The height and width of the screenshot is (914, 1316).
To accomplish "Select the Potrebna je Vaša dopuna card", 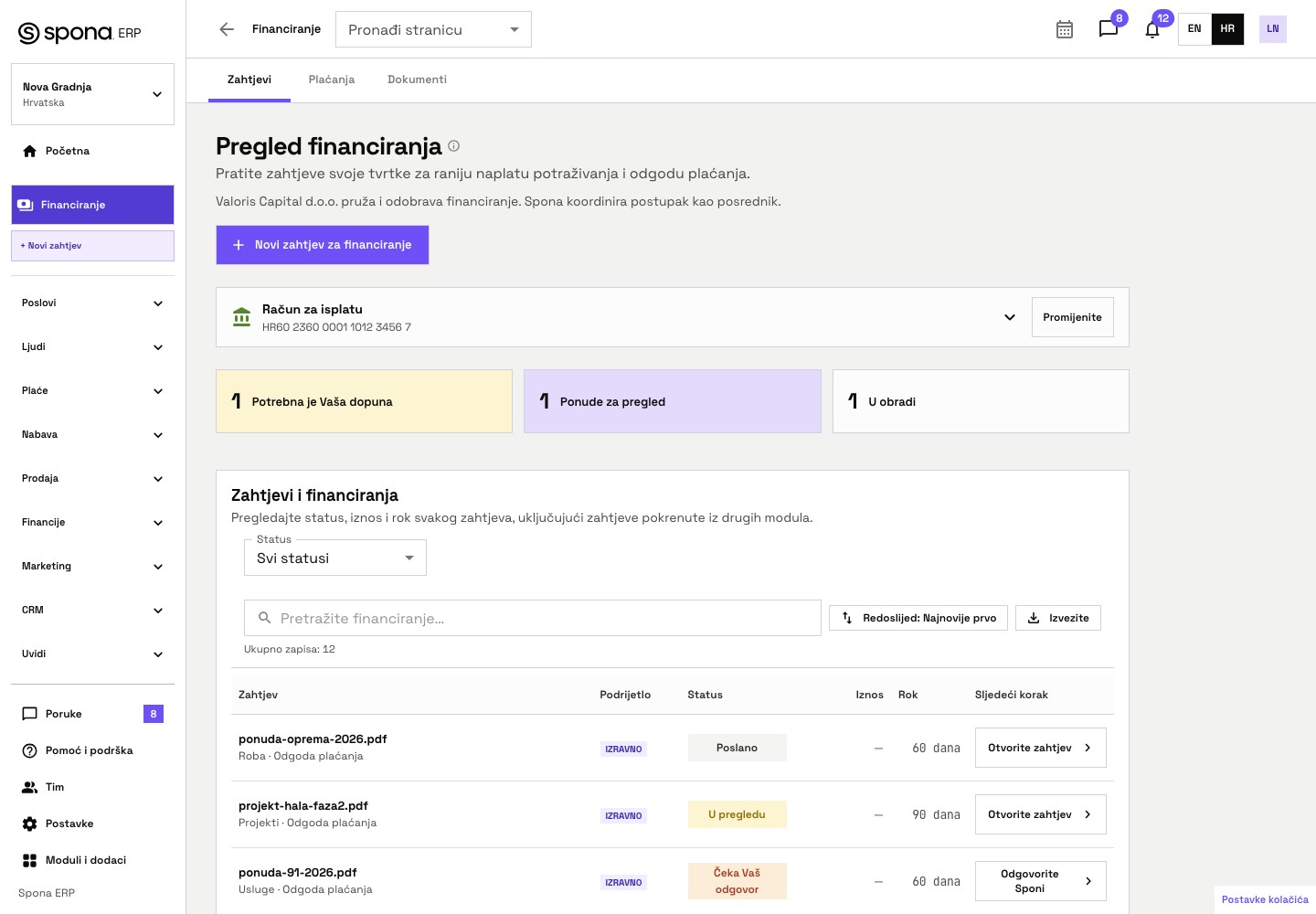I will [364, 401].
